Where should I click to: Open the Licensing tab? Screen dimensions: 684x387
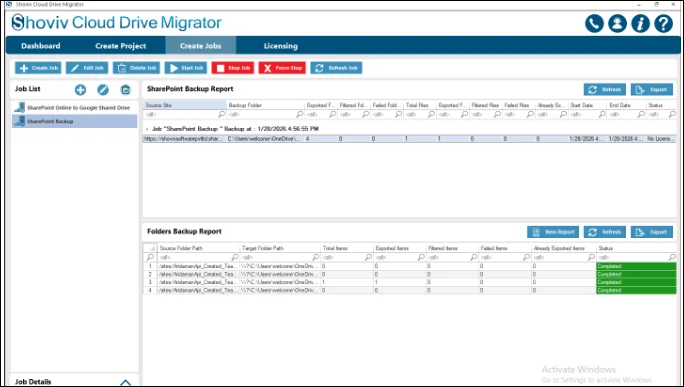point(280,46)
